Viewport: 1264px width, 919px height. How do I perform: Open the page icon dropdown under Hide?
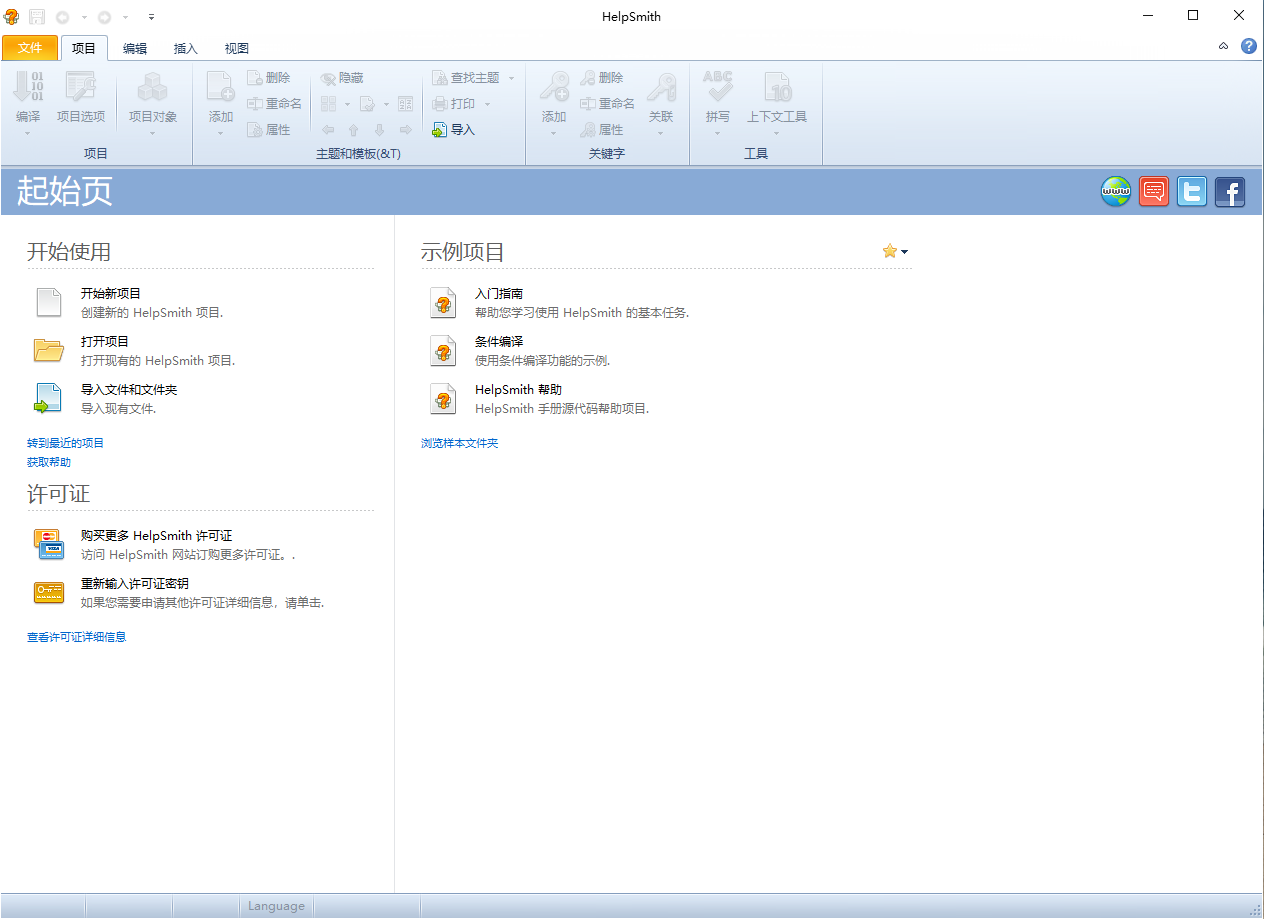[386, 104]
